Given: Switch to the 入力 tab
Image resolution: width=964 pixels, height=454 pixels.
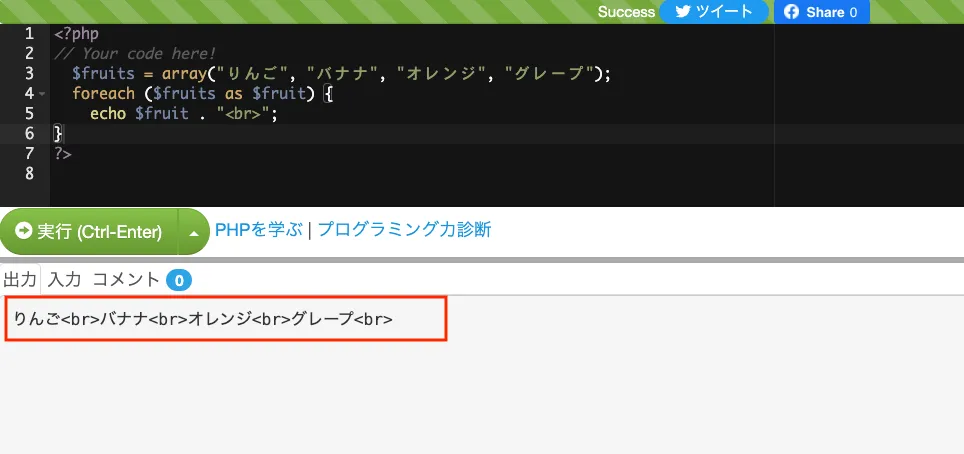Looking at the screenshot, I should coord(65,280).
